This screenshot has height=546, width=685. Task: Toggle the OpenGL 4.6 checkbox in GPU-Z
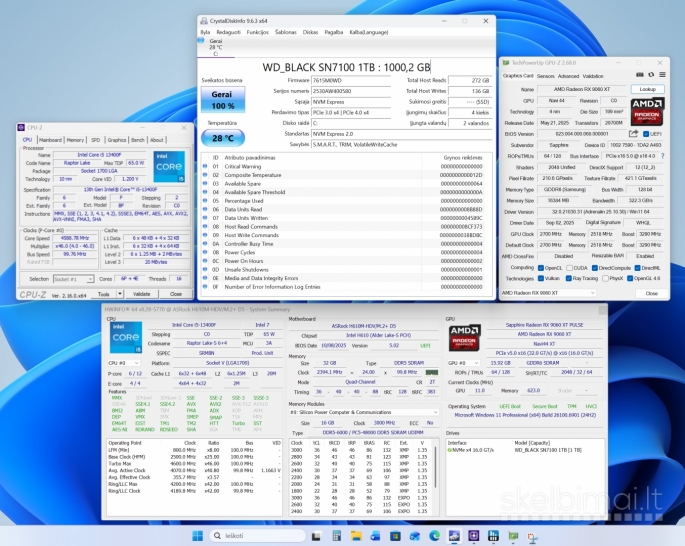click(630, 278)
